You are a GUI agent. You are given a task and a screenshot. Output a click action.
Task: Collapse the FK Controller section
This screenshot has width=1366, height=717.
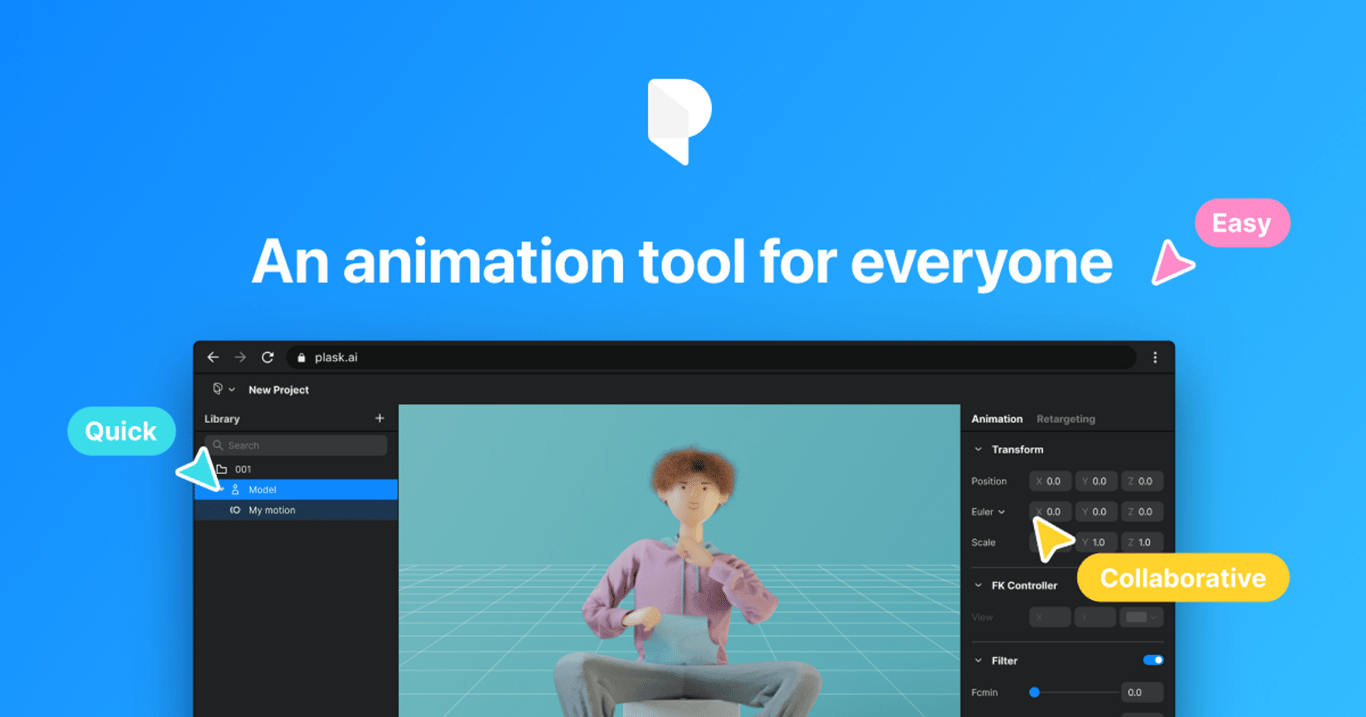[976, 584]
